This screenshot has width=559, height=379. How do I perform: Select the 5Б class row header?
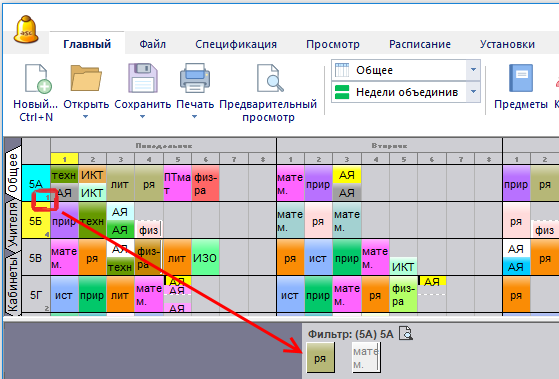(x=36, y=220)
